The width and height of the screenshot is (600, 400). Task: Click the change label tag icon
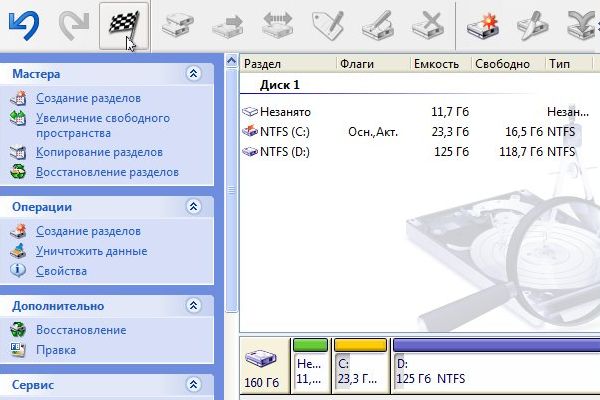click(x=328, y=25)
